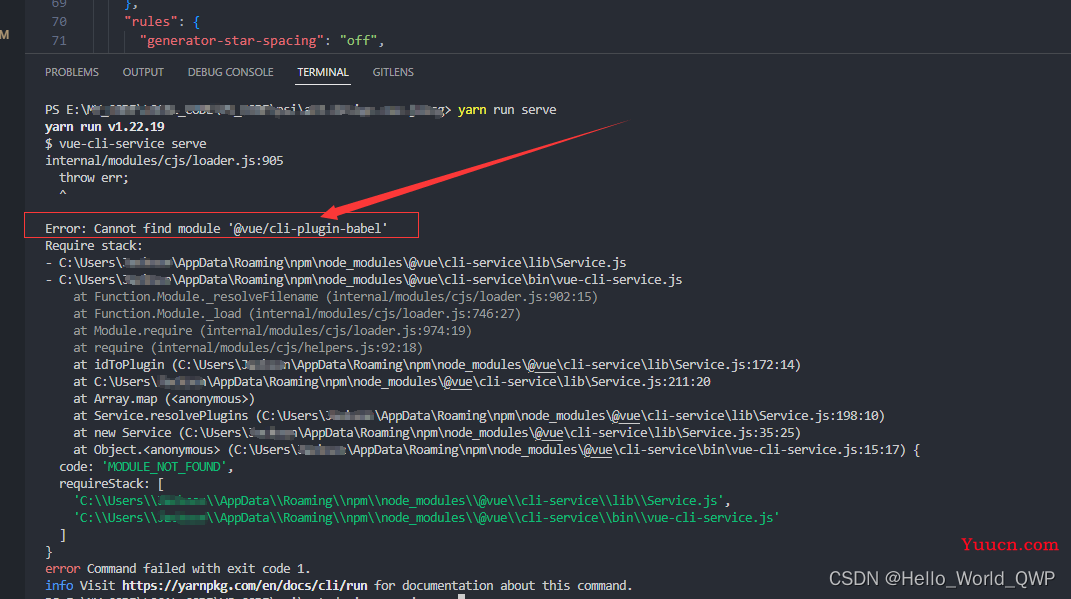Click editor line number 71
The image size is (1071, 599).
[x=59, y=41]
